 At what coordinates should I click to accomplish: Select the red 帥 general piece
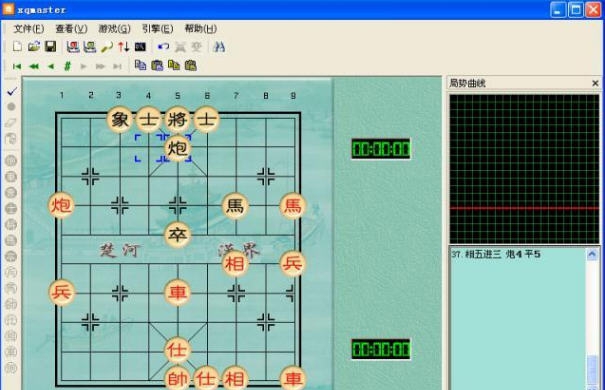pos(177,379)
